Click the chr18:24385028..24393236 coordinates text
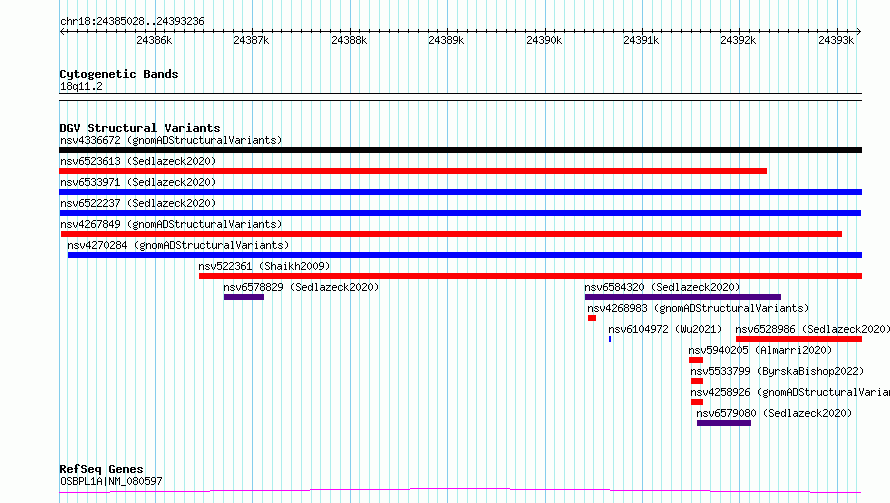This screenshot has width=890, height=503. [132, 22]
